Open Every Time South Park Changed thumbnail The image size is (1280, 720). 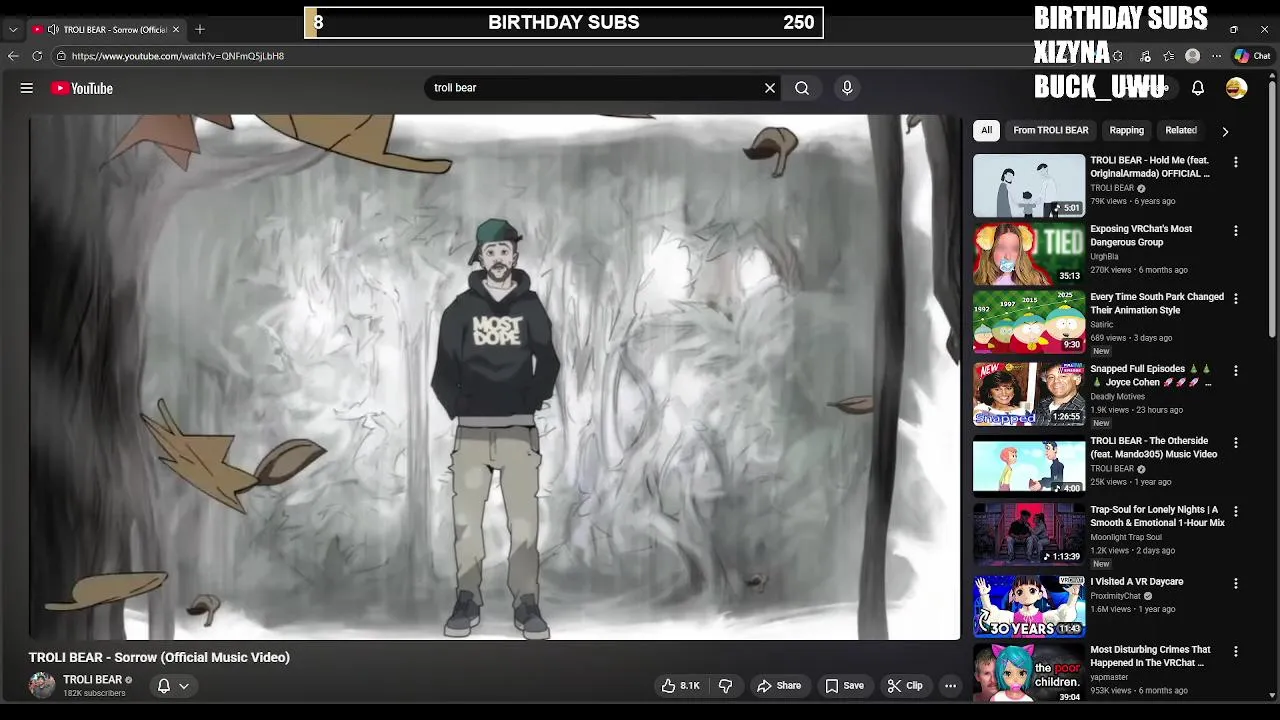(x=1029, y=322)
